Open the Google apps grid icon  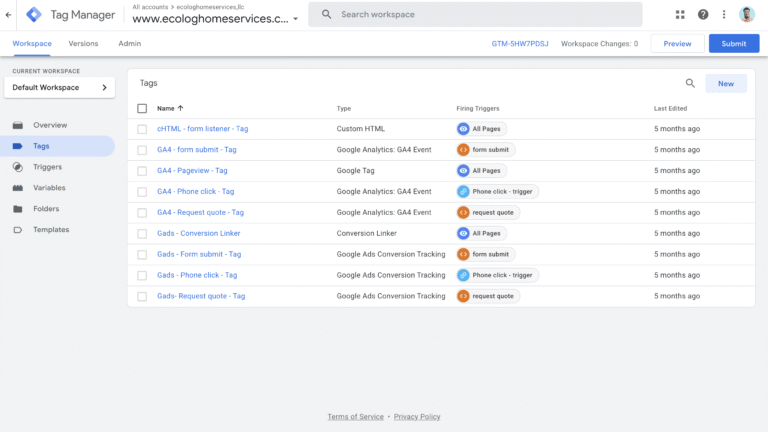(x=681, y=15)
